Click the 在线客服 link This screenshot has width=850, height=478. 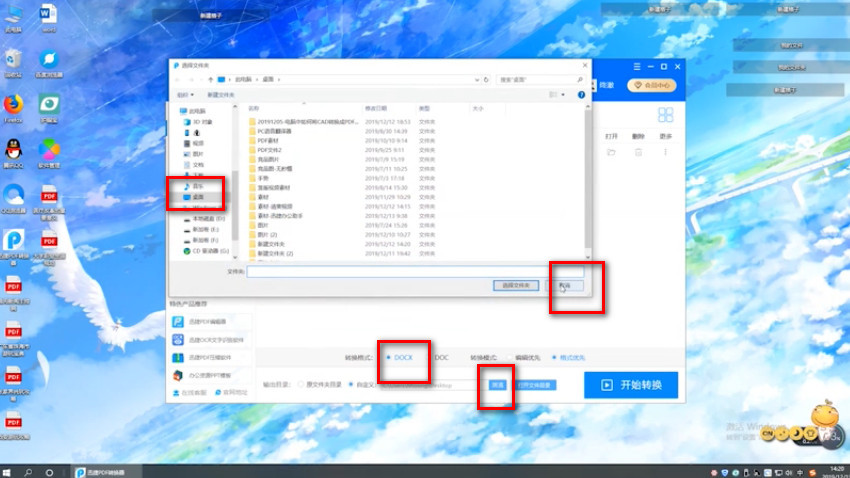click(190, 393)
